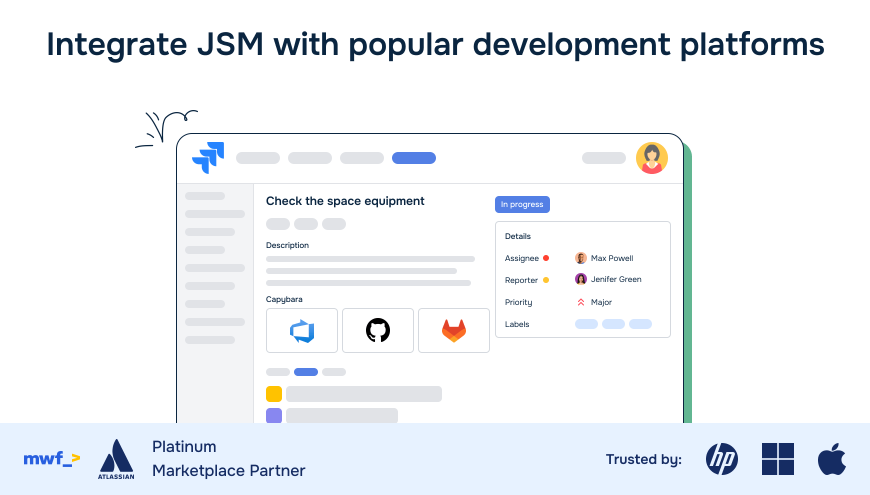Screen dimensions: 870x495
Task: Open the In progress status button
Action: click(522, 204)
